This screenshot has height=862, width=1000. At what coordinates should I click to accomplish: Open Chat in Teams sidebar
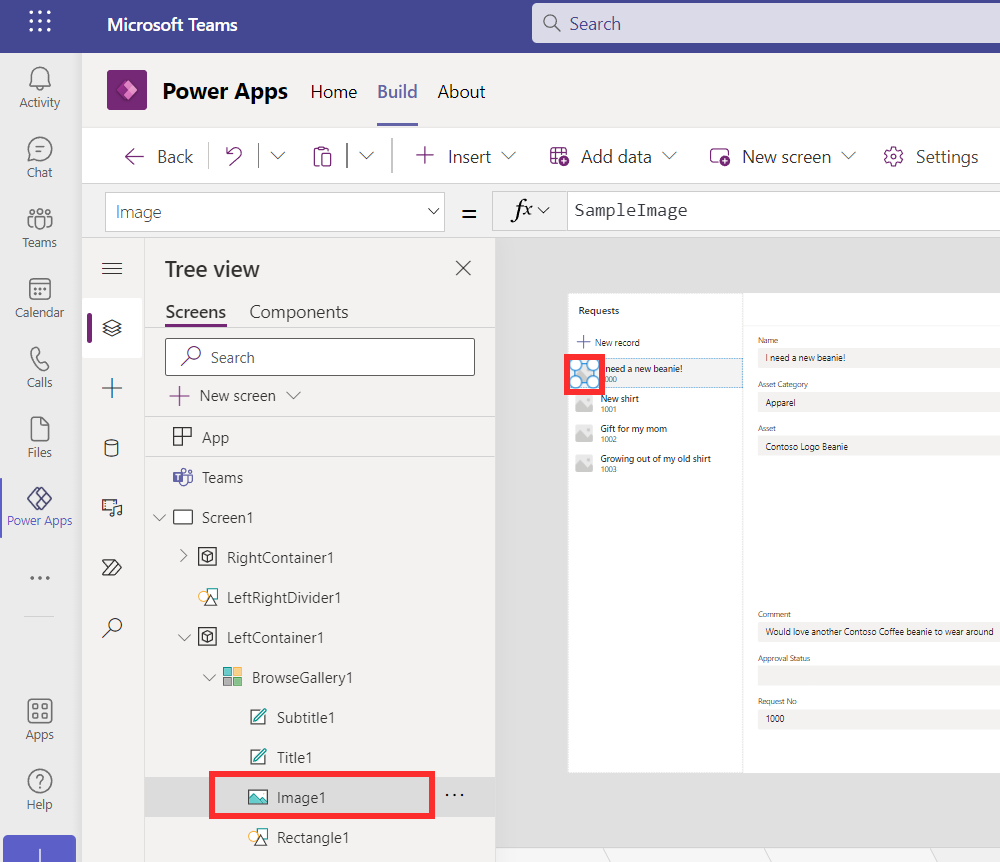[40, 158]
